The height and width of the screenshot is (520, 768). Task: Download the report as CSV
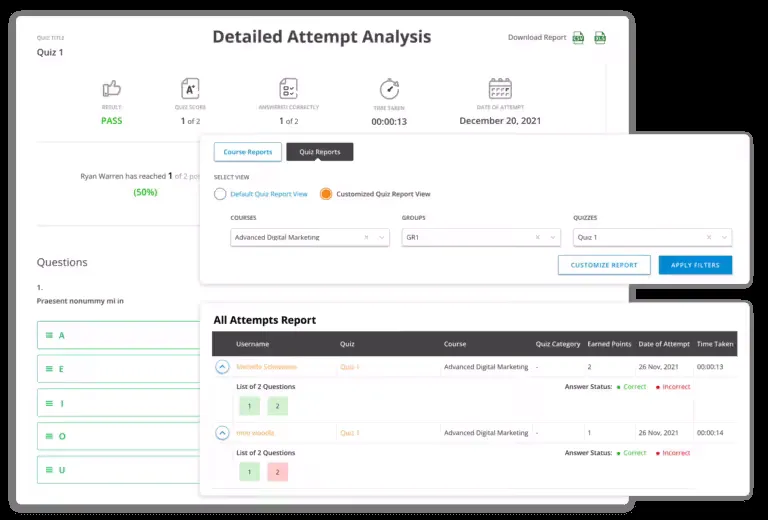(x=578, y=38)
